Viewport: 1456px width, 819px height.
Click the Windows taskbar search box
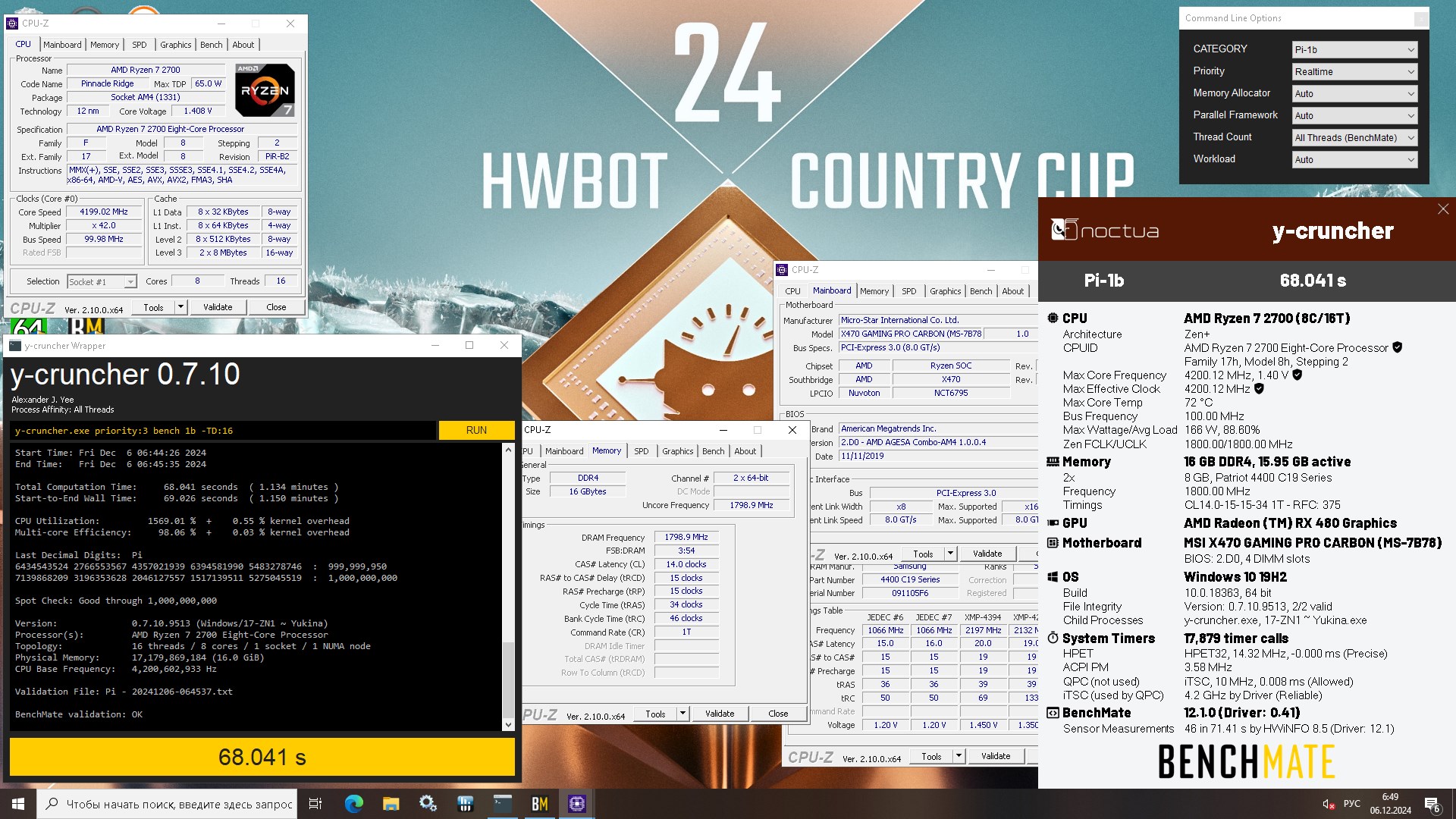(167, 804)
